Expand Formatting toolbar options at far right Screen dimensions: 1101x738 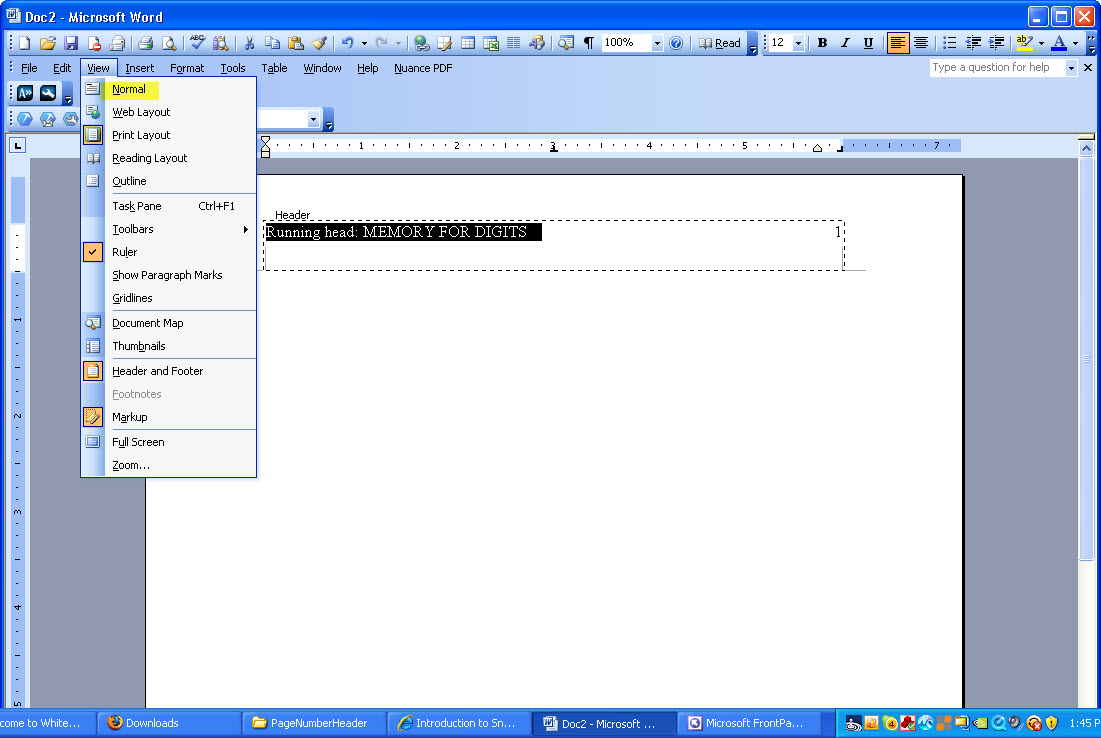click(x=1090, y=44)
